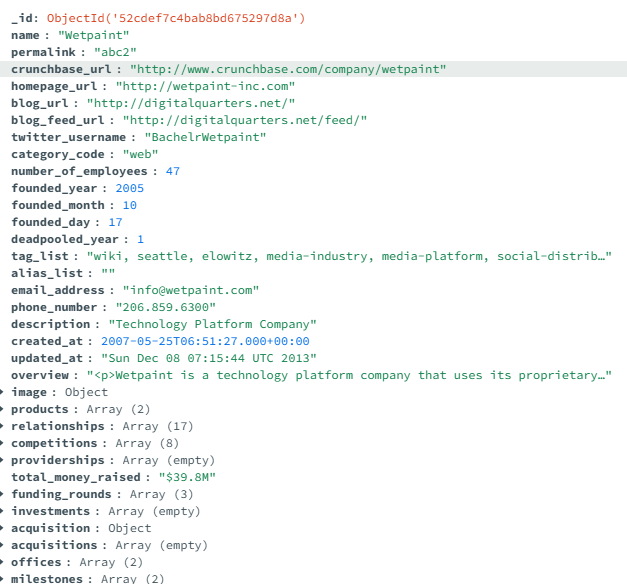The image size is (627, 584).
Task: Expand the funding_rounds array
Action: [4, 494]
